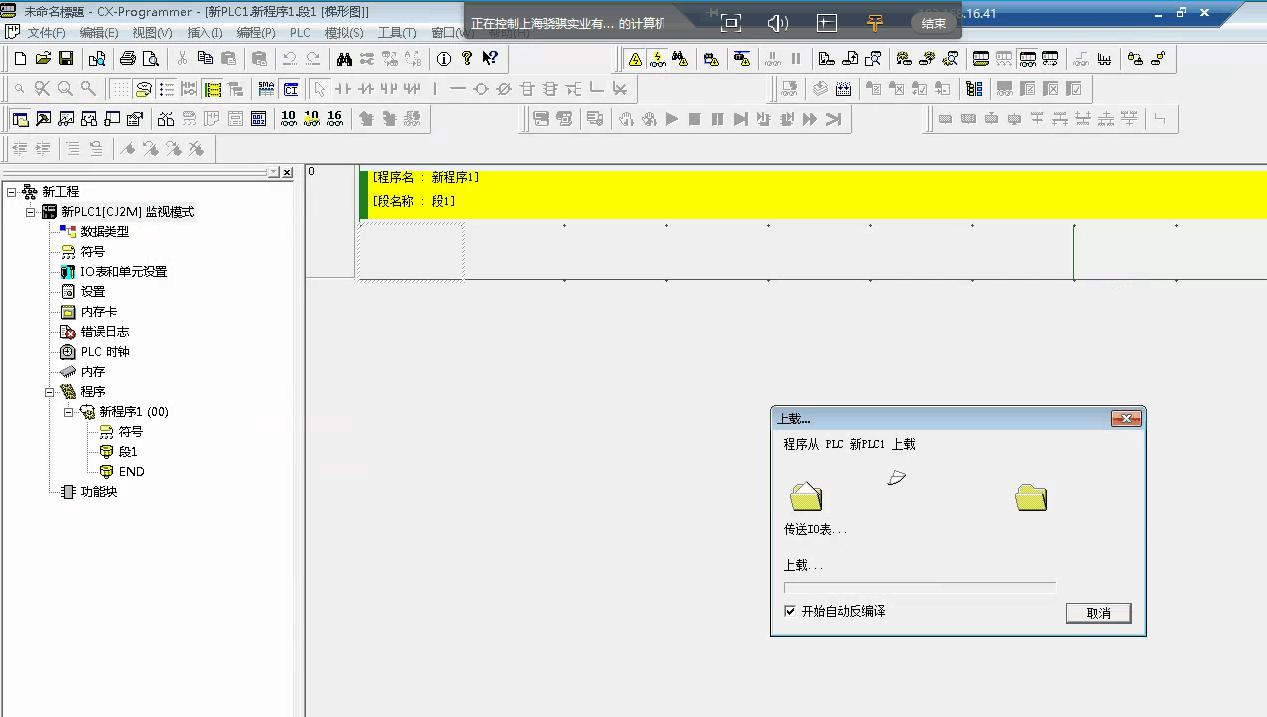Screen dimensions: 1267x717
Task: Click the 结束 button on remote bar
Action: click(933, 23)
